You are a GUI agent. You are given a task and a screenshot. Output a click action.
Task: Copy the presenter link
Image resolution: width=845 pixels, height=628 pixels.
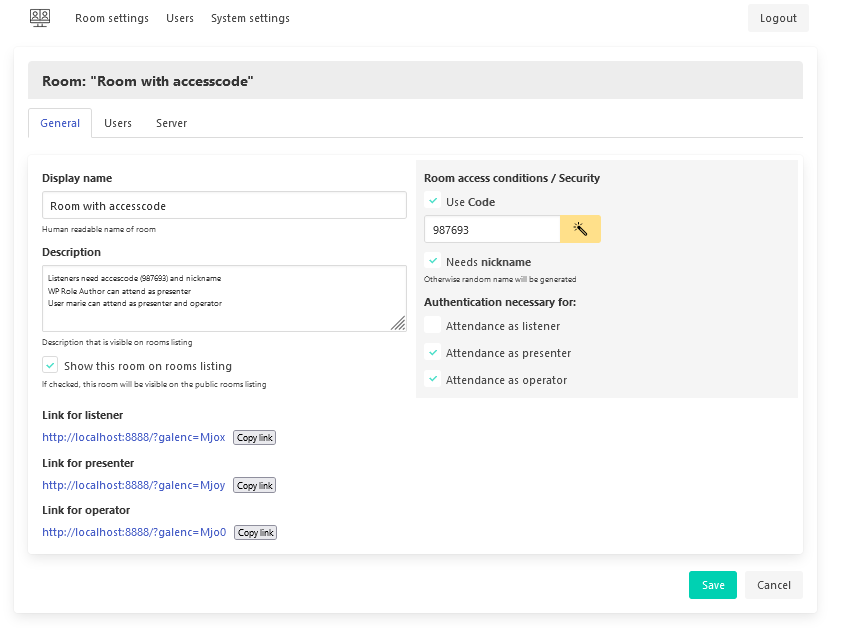[254, 485]
